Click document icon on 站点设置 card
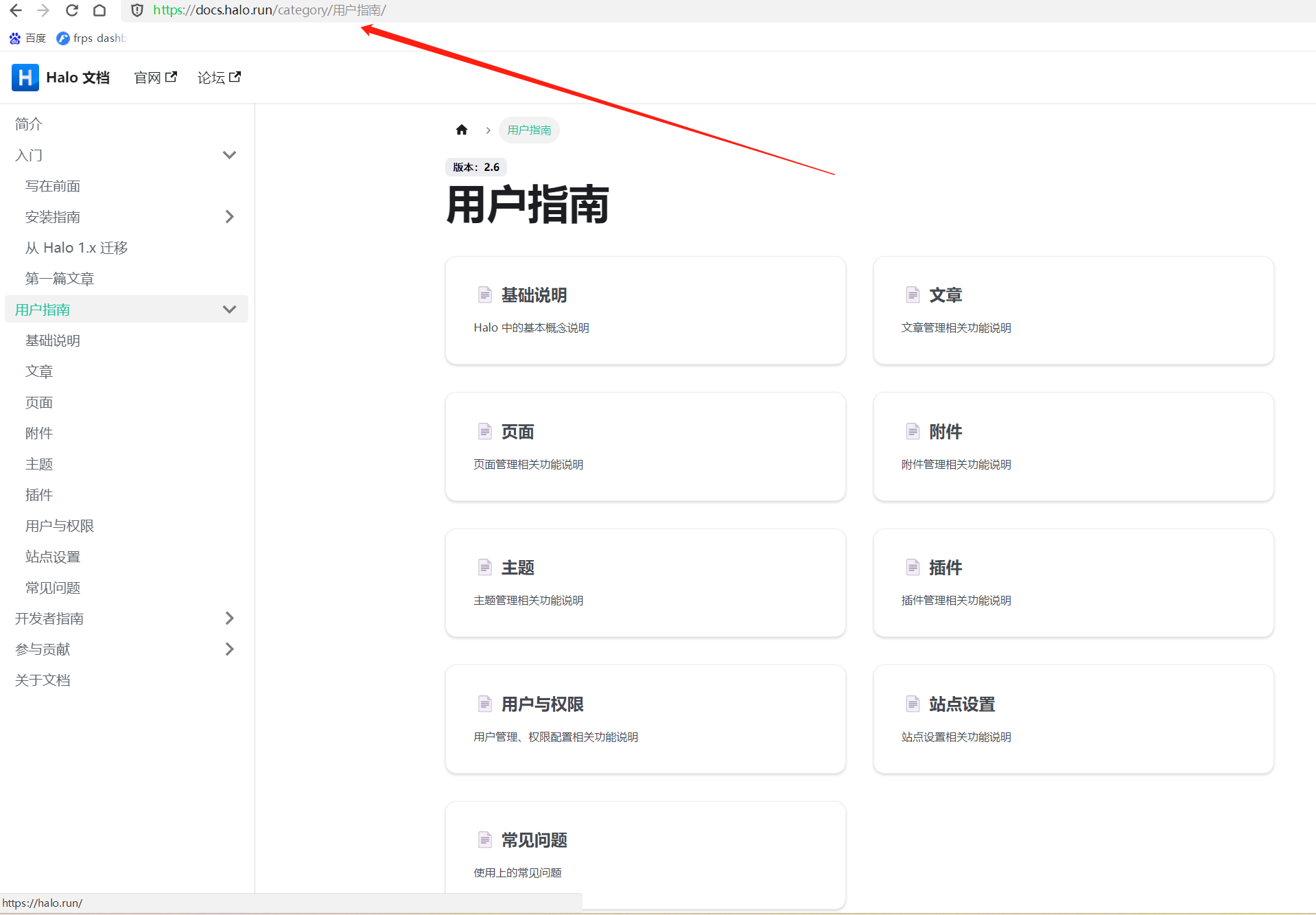This screenshot has width=1316, height=915. click(x=913, y=704)
